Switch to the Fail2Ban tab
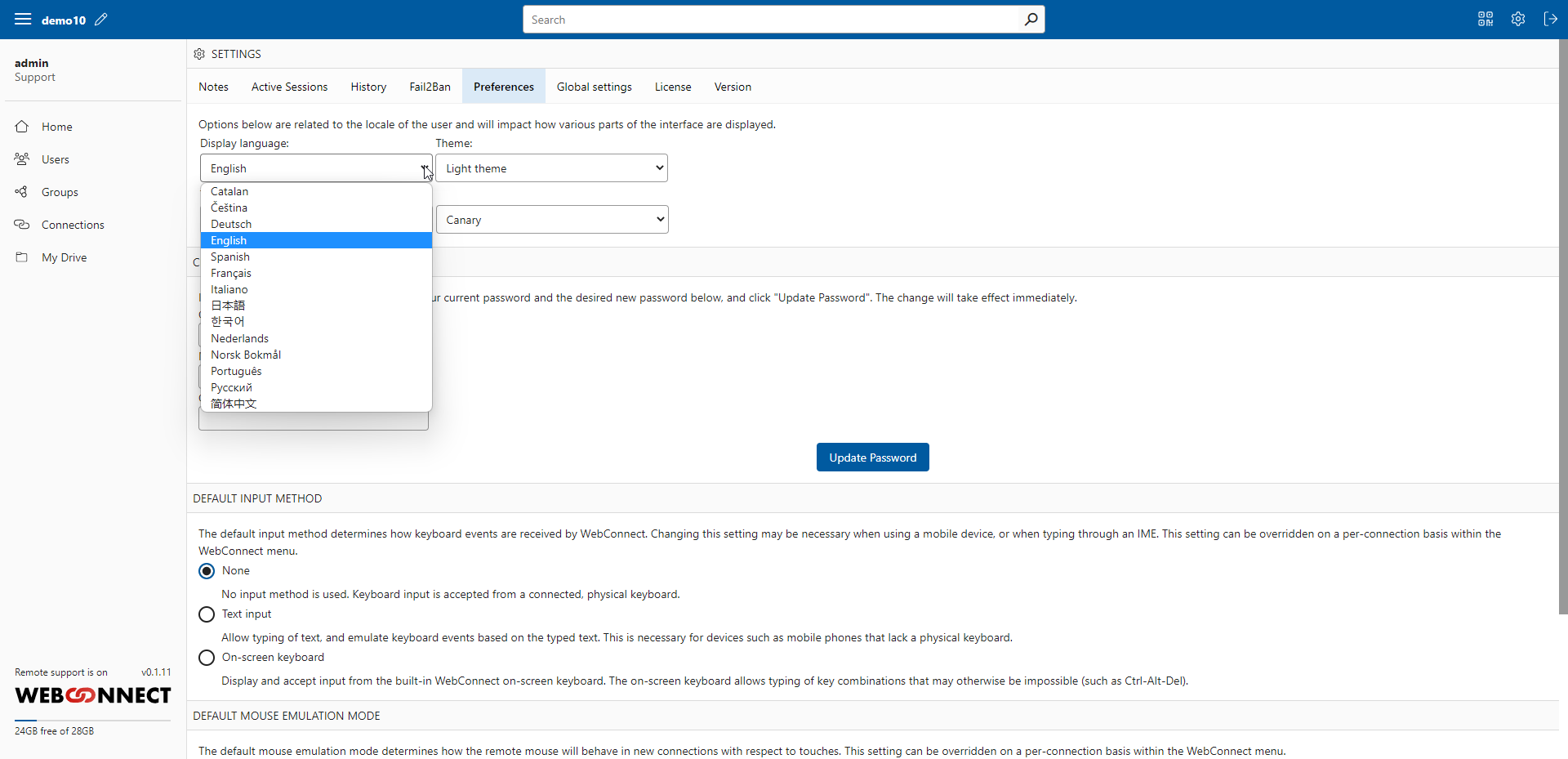Viewport: 1568px width, 759px height. [430, 87]
